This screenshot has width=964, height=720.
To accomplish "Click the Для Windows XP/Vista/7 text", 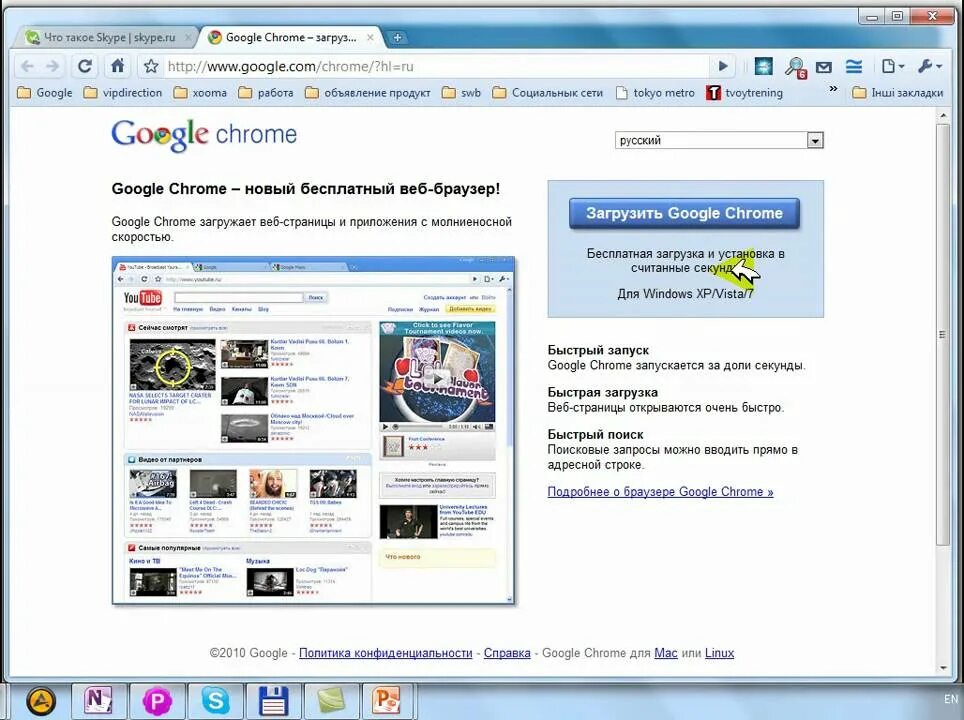I will pyautogui.click(x=685, y=294).
